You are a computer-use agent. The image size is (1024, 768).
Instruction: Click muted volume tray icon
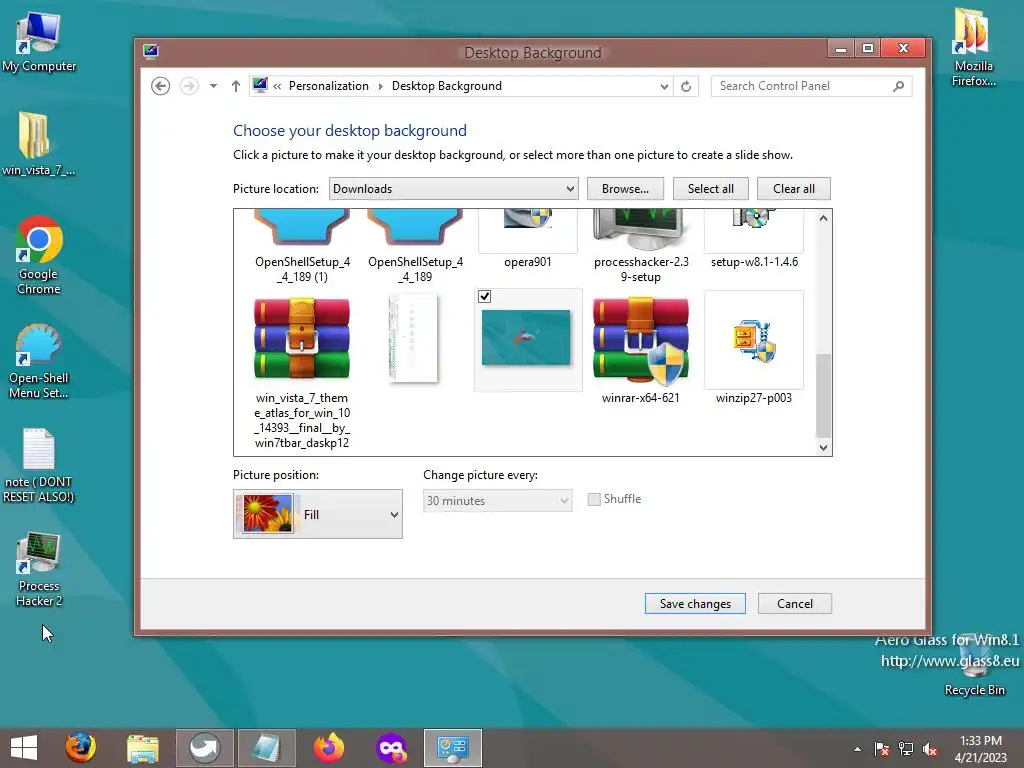click(930, 749)
